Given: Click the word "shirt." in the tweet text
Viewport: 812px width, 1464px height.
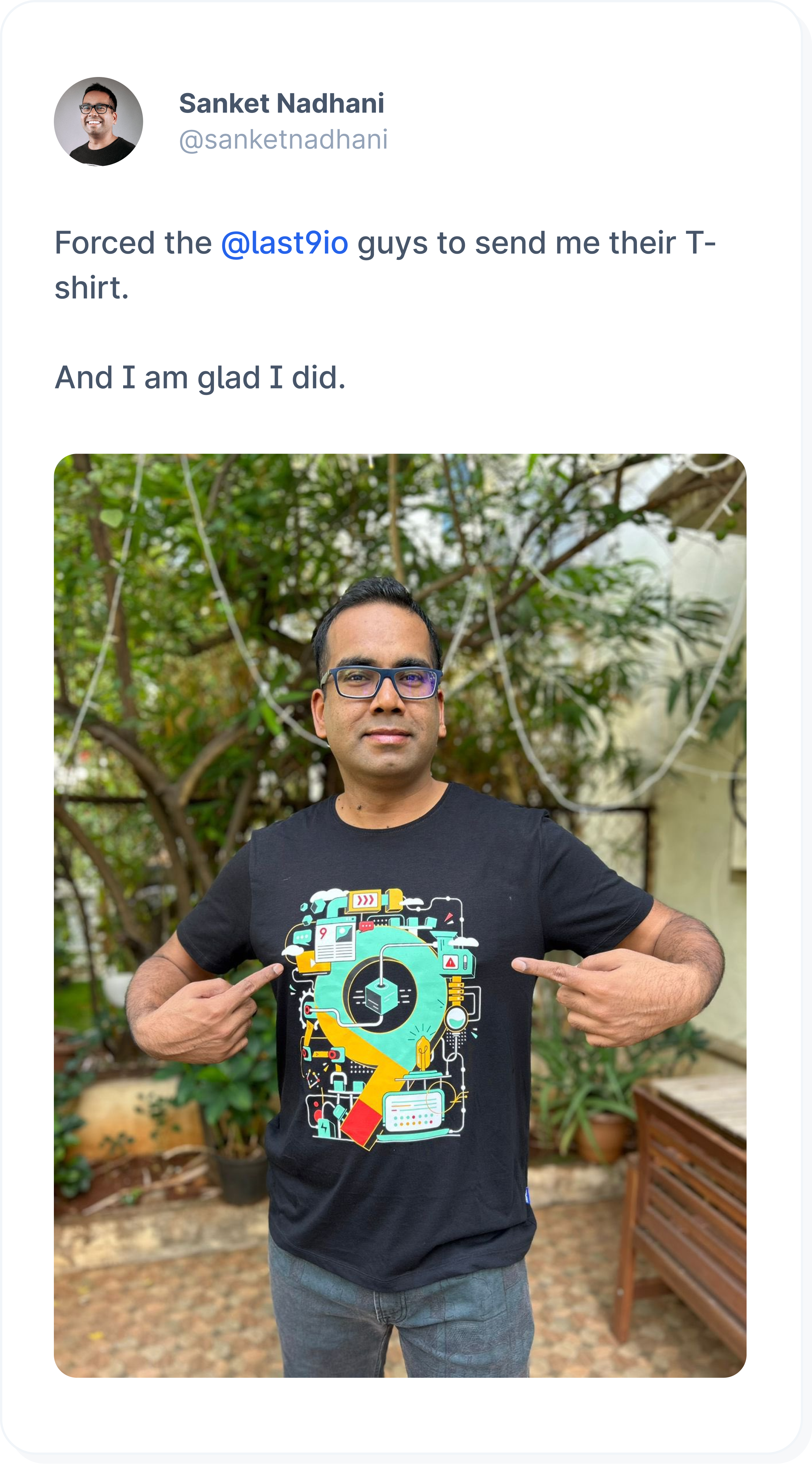Looking at the screenshot, I should (x=91, y=287).
